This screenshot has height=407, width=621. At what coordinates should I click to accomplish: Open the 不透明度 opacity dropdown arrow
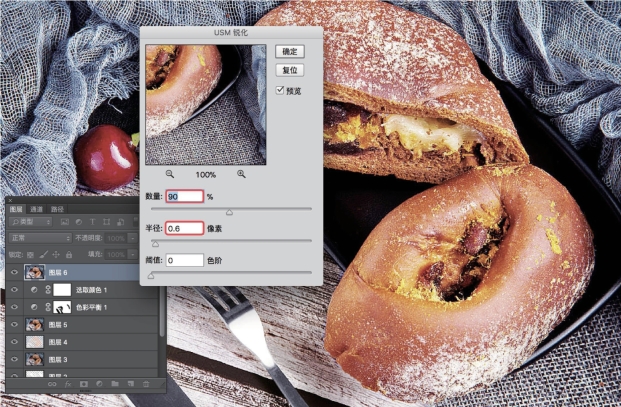click(x=133, y=238)
